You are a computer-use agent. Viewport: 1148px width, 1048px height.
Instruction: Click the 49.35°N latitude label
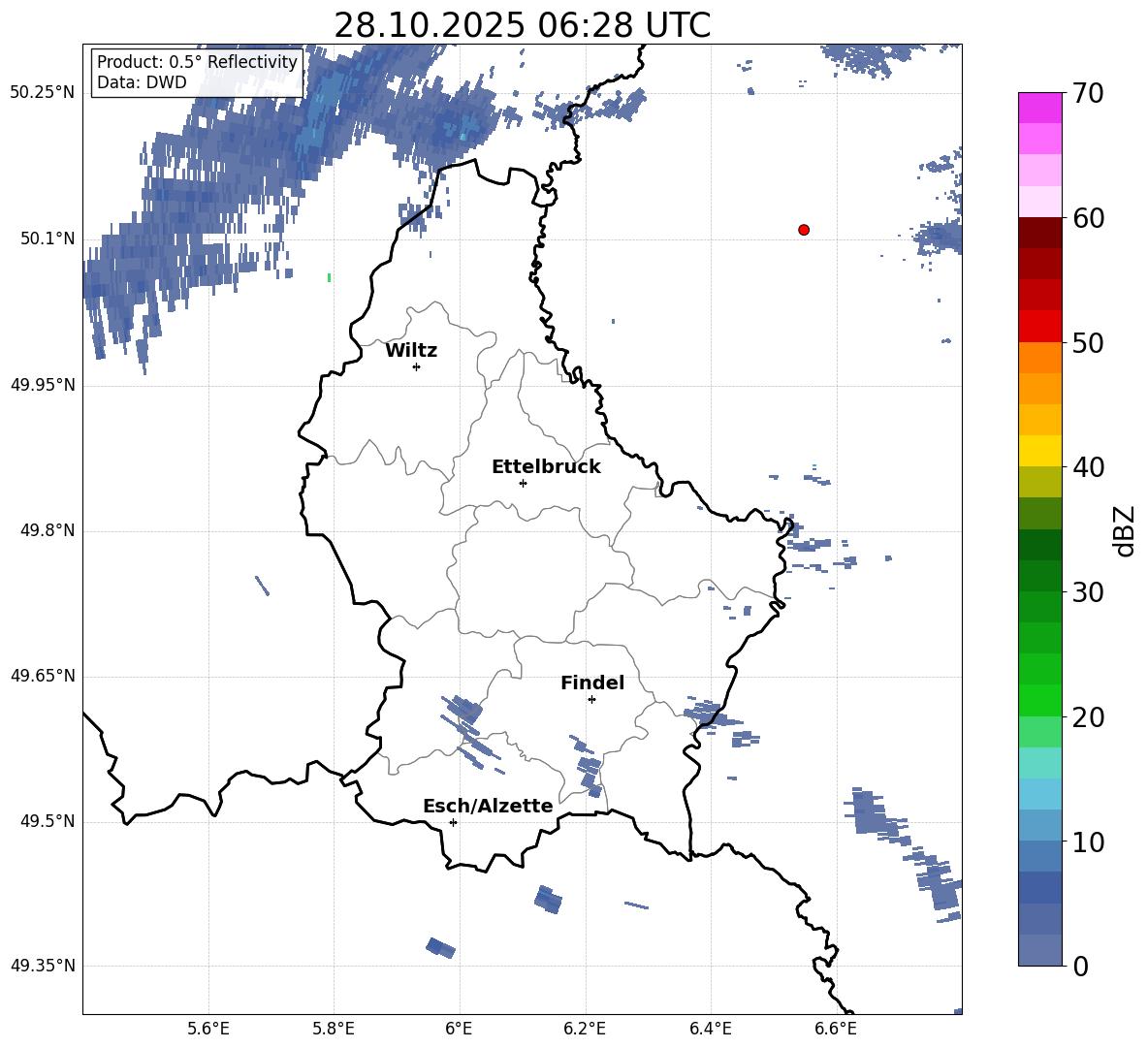43,967
